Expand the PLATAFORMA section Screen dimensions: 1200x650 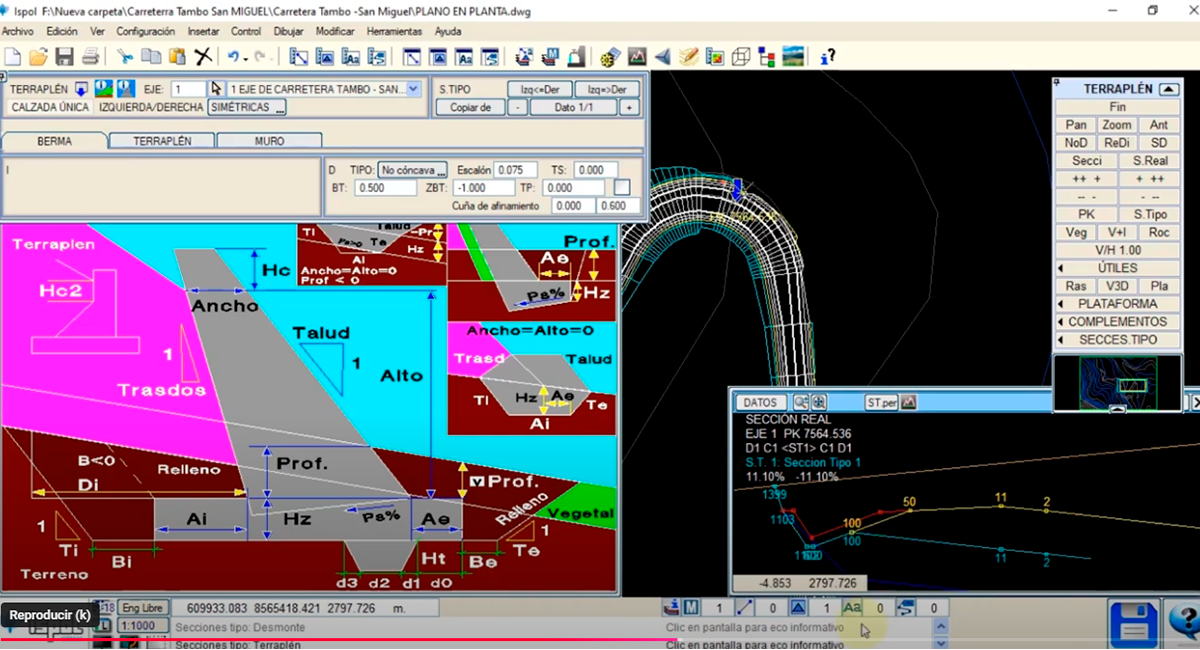coord(1117,304)
